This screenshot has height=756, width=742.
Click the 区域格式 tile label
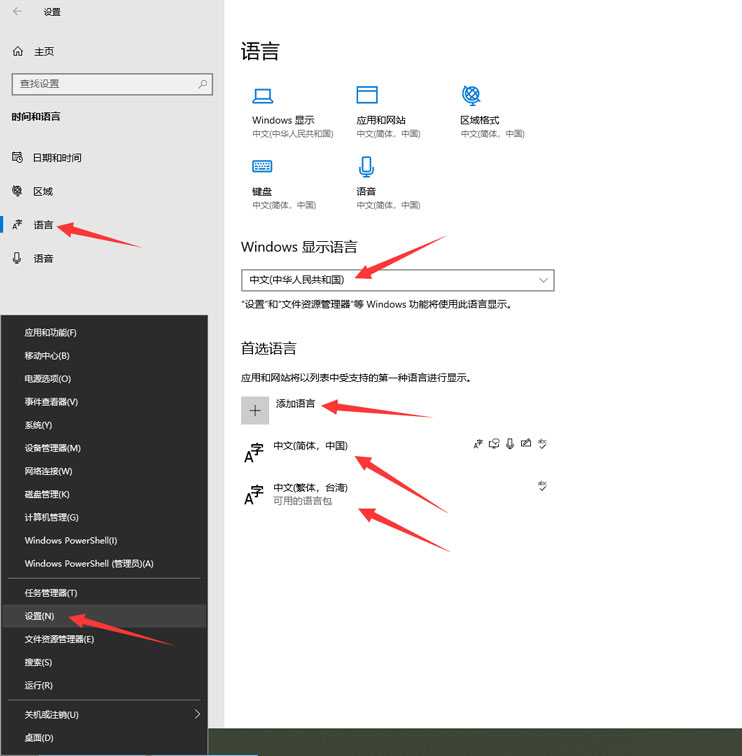point(480,120)
